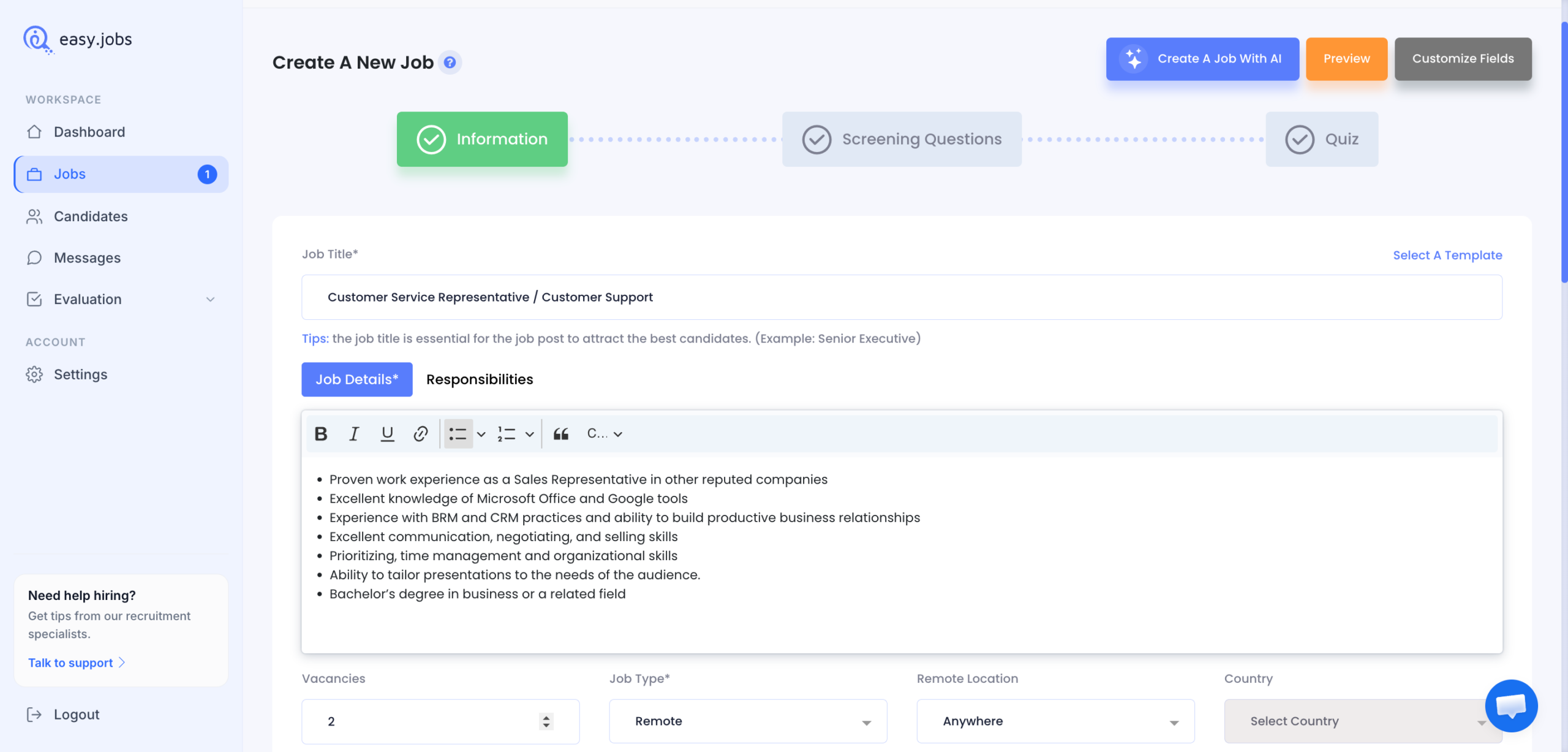Click the easy.jobs logo
This screenshot has height=752, width=1568.
pos(78,39)
